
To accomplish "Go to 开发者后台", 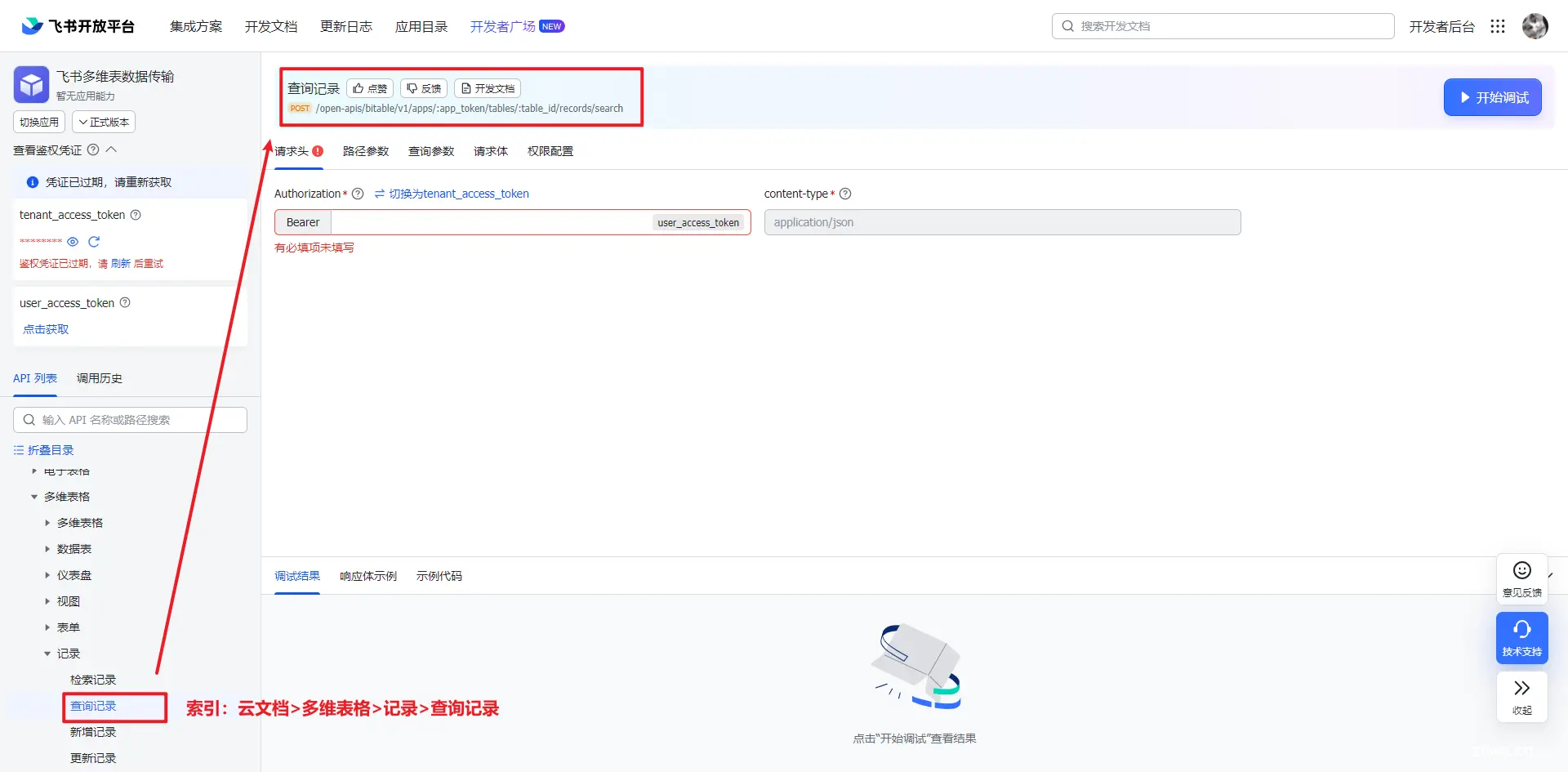I will [1441, 26].
